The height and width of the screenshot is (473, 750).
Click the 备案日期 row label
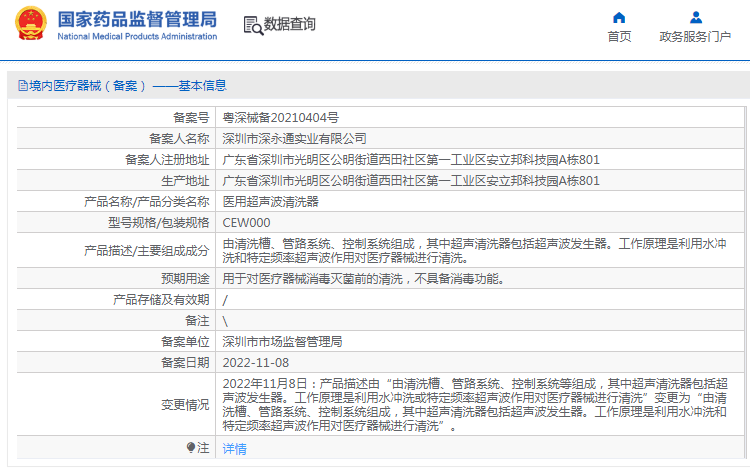coord(185,363)
